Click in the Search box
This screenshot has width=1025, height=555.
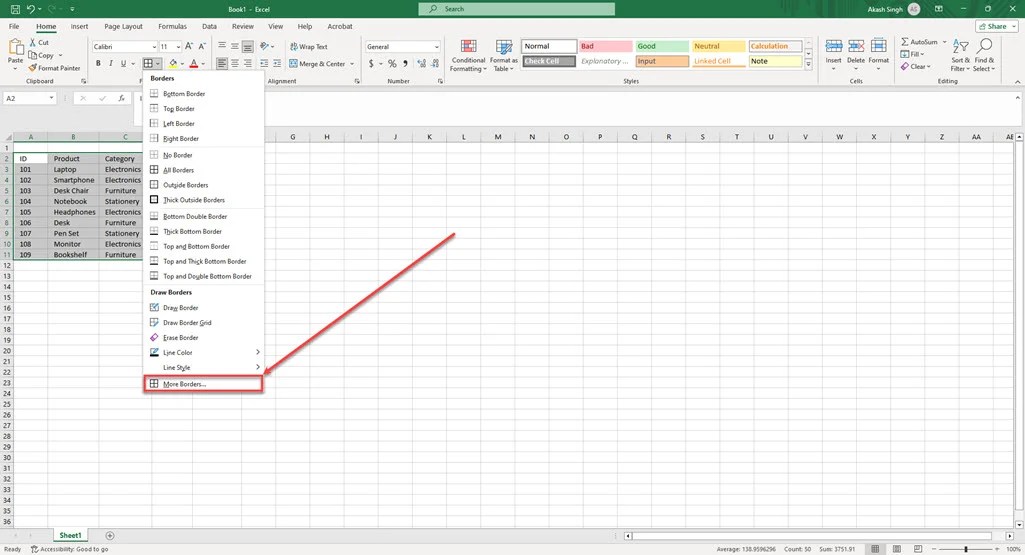[x=516, y=9]
